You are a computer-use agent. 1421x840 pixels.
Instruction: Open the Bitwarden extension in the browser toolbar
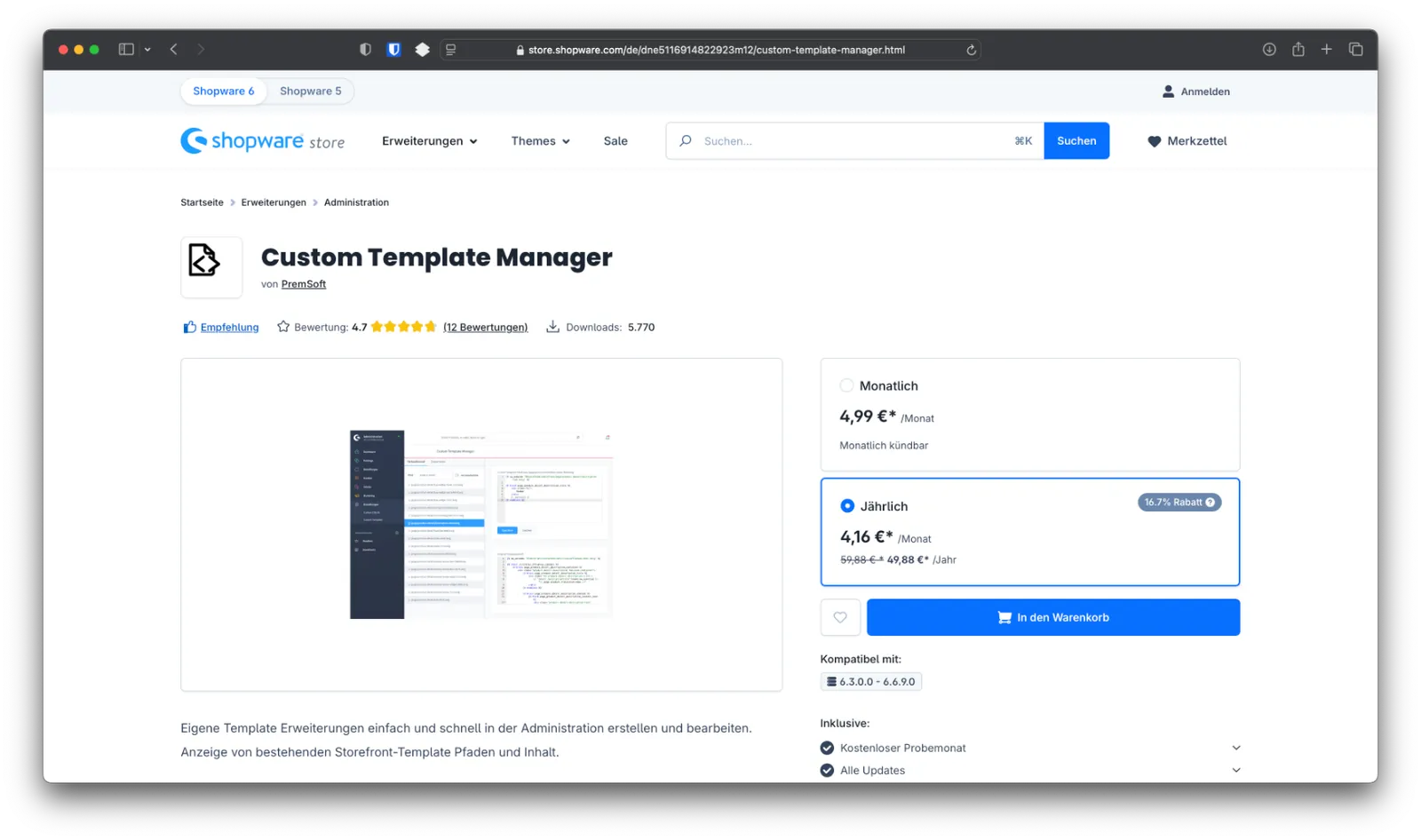[x=393, y=49]
